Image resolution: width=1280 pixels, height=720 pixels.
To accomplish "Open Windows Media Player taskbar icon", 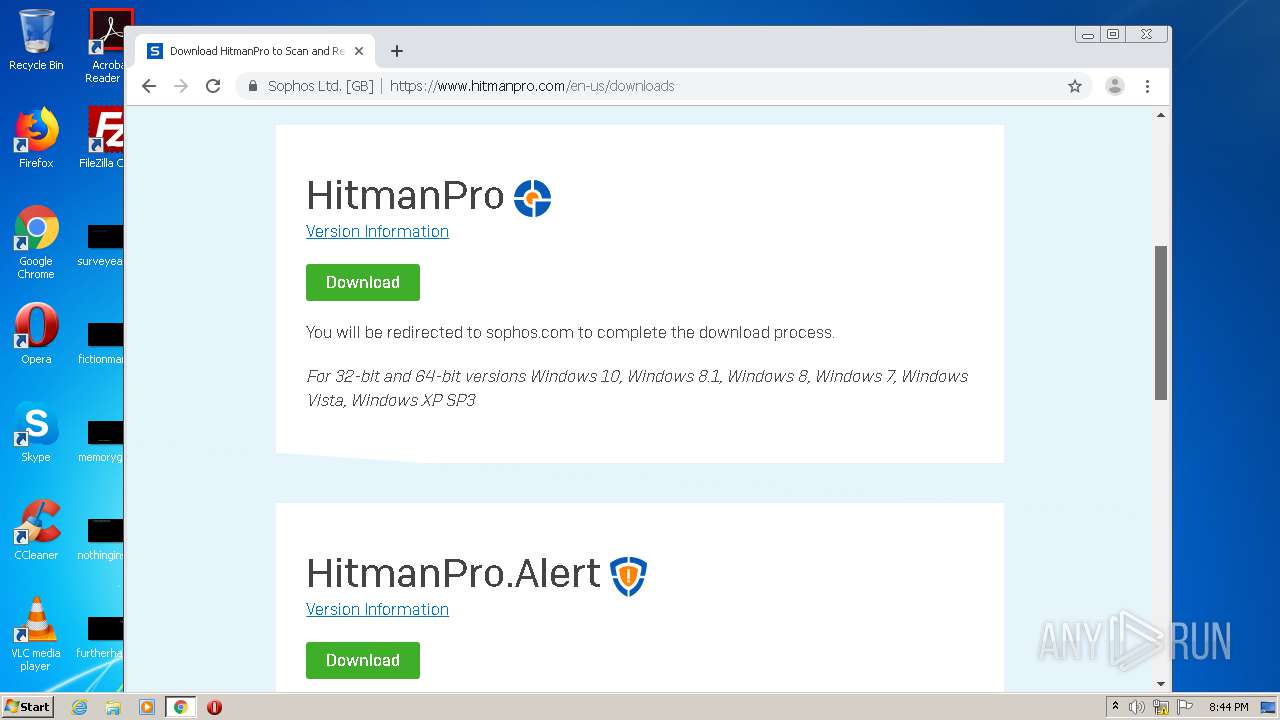I will tap(147, 707).
